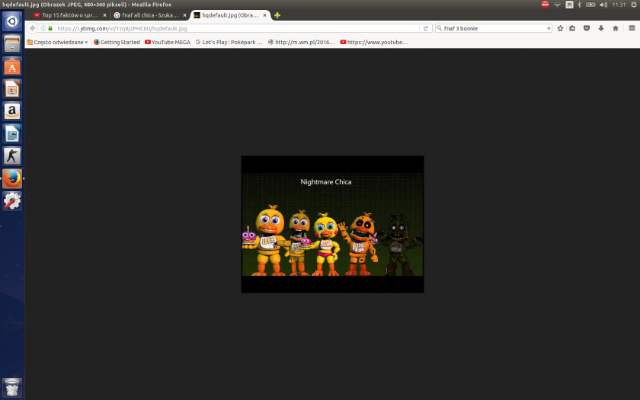This screenshot has height=400, width=640.
Task: Save page to Pocket
Action: [586, 28]
